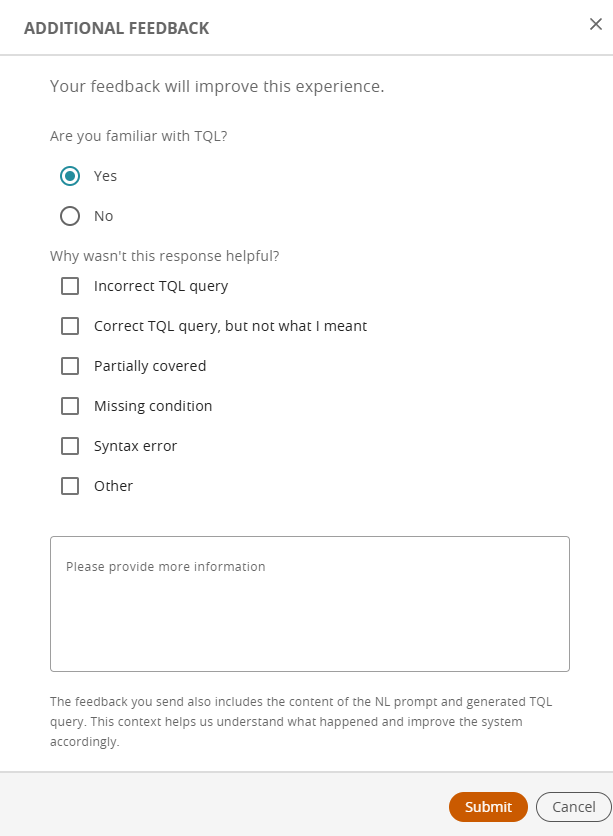The height and width of the screenshot is (836, 613).
Task: Click the 'Incorrect TQL query' label text
Action: click(x=161, y=286)
